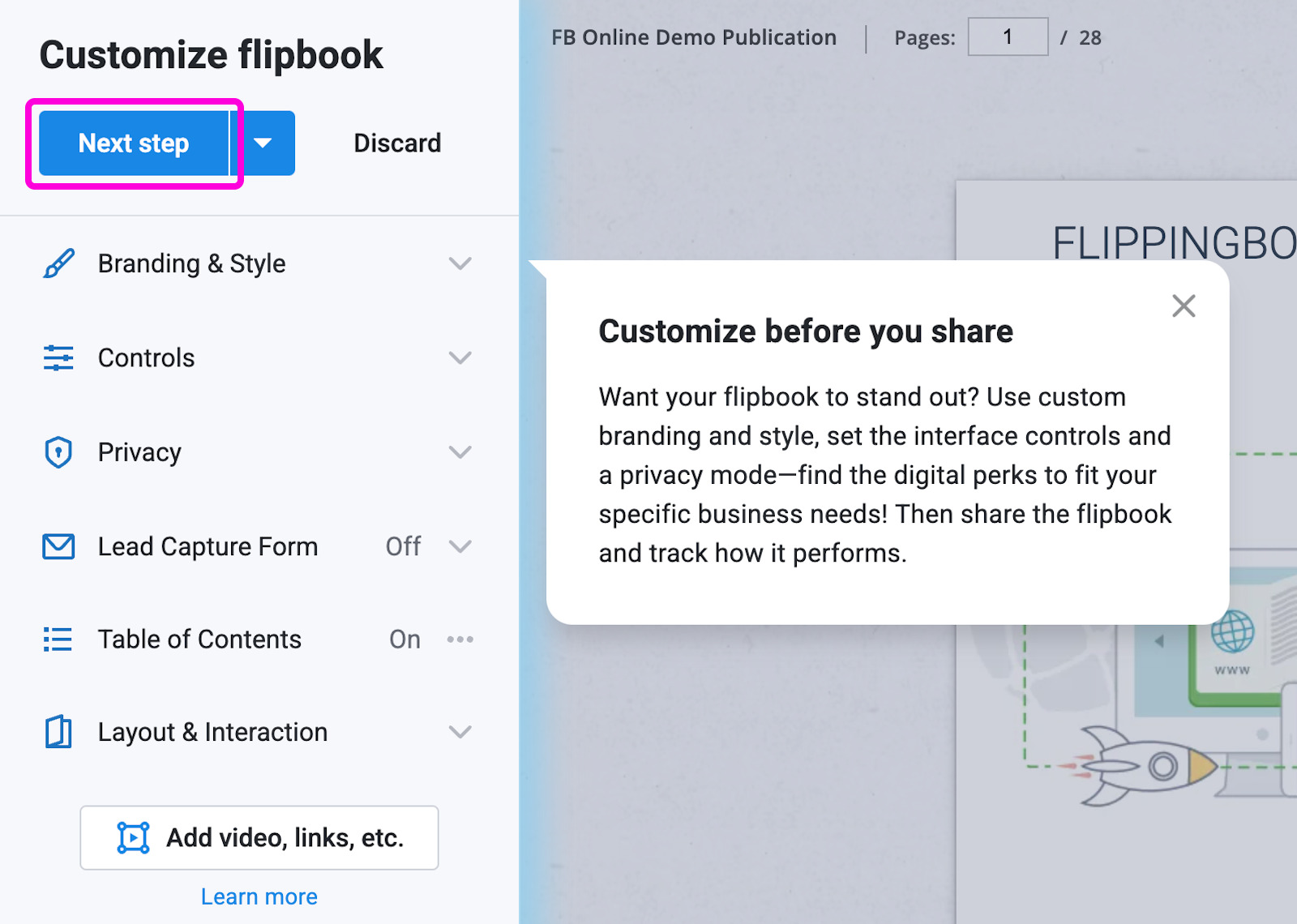Open the Table of Contents more options ellipsis
Image resolution: width=1297 pixels, height=924 pixels.
pos(460,639)
